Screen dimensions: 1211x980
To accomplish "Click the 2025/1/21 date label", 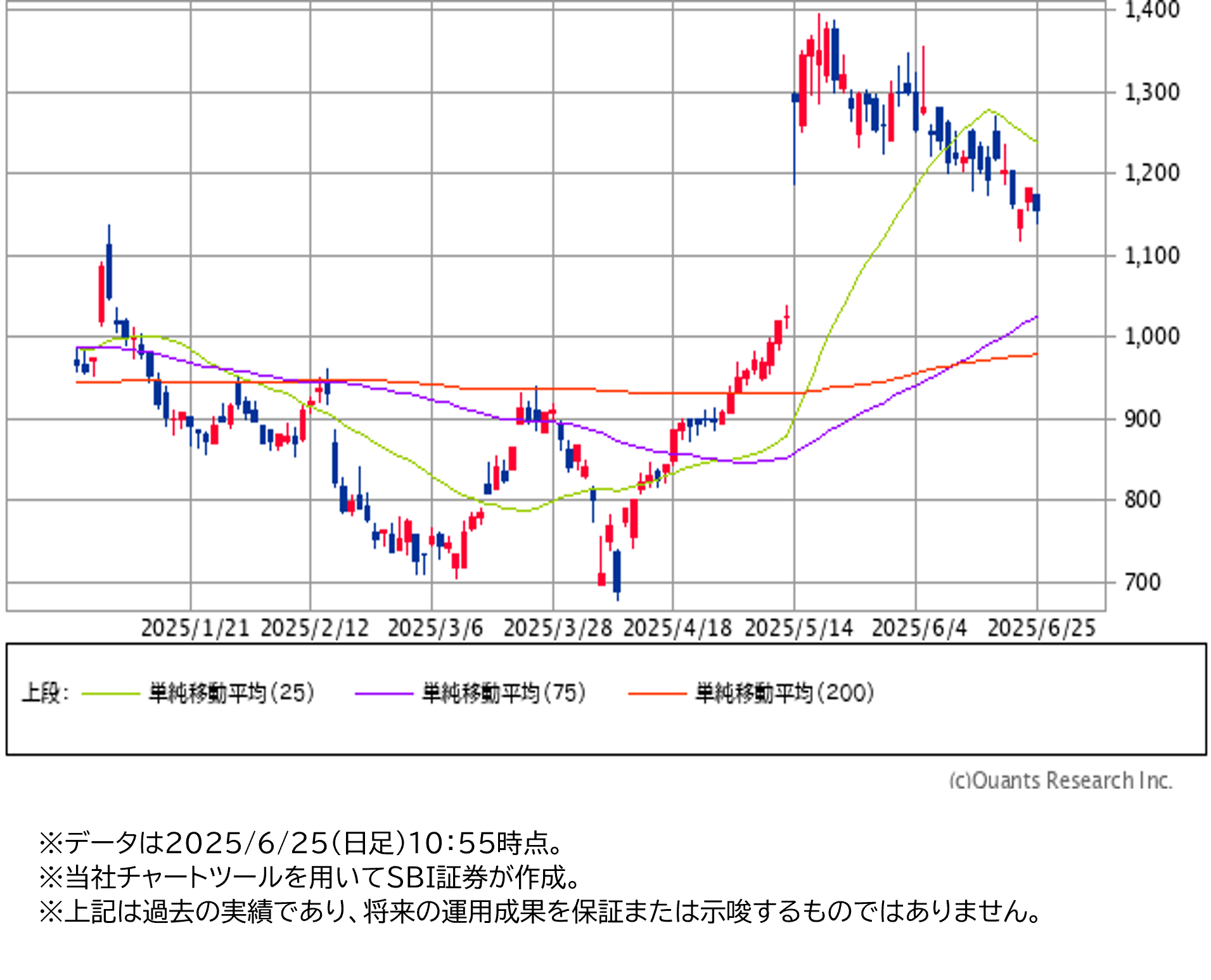I will (x=195, y=628).
